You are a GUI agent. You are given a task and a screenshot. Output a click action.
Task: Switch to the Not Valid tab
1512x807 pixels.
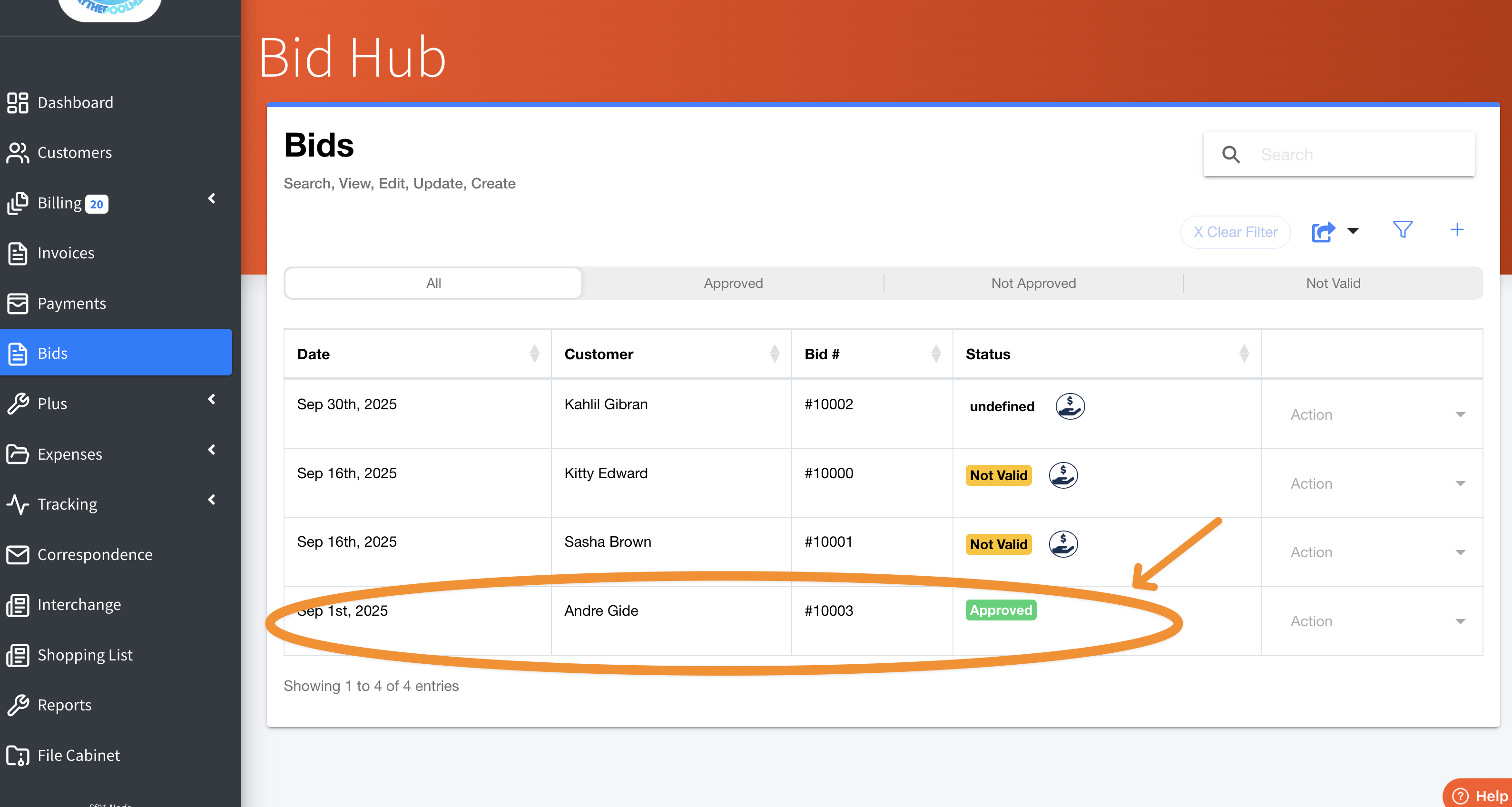pos(1332,284)
